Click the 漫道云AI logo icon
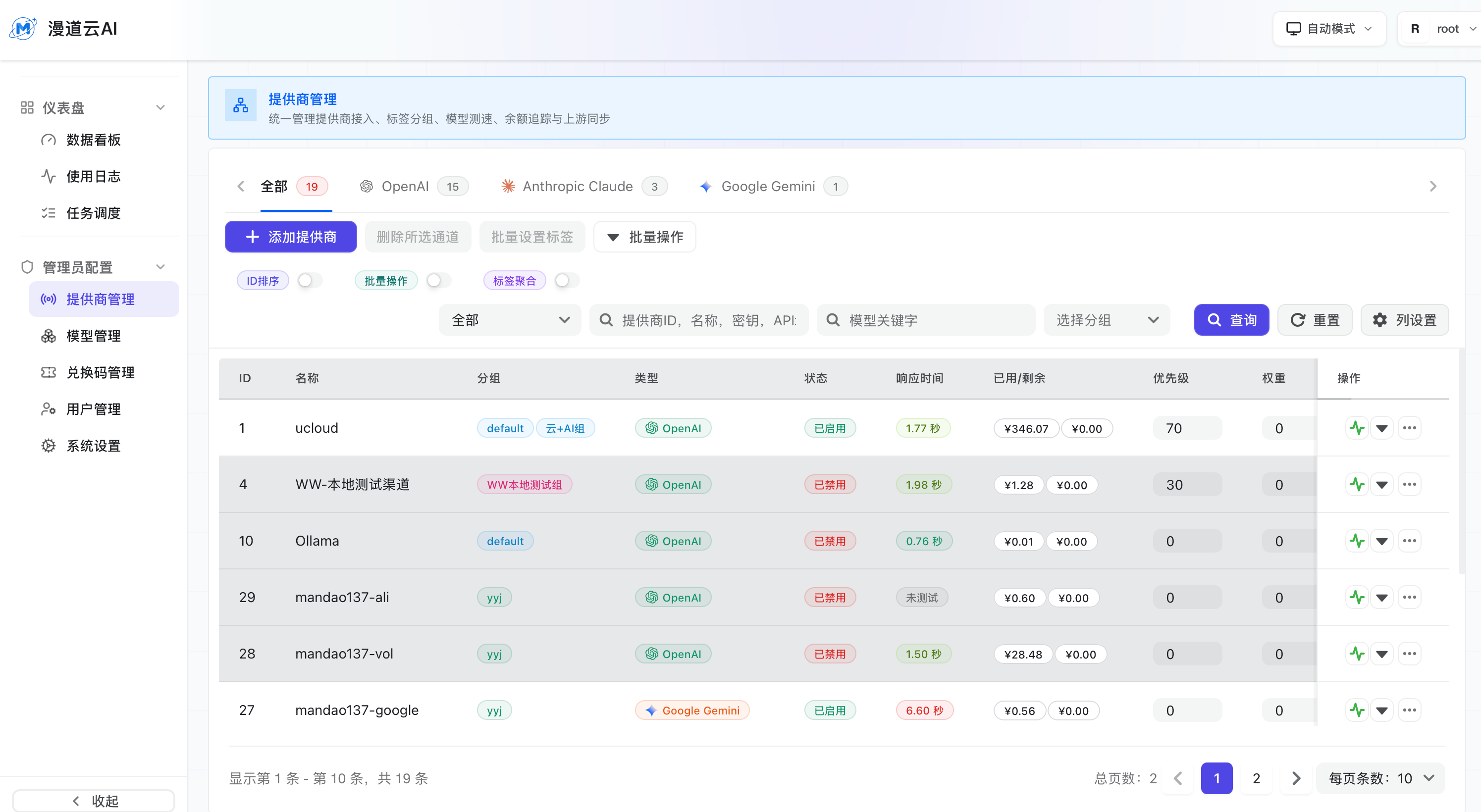Image resolution: width=1481 pixels, height=812 pixels. click(x=23, y=28)
